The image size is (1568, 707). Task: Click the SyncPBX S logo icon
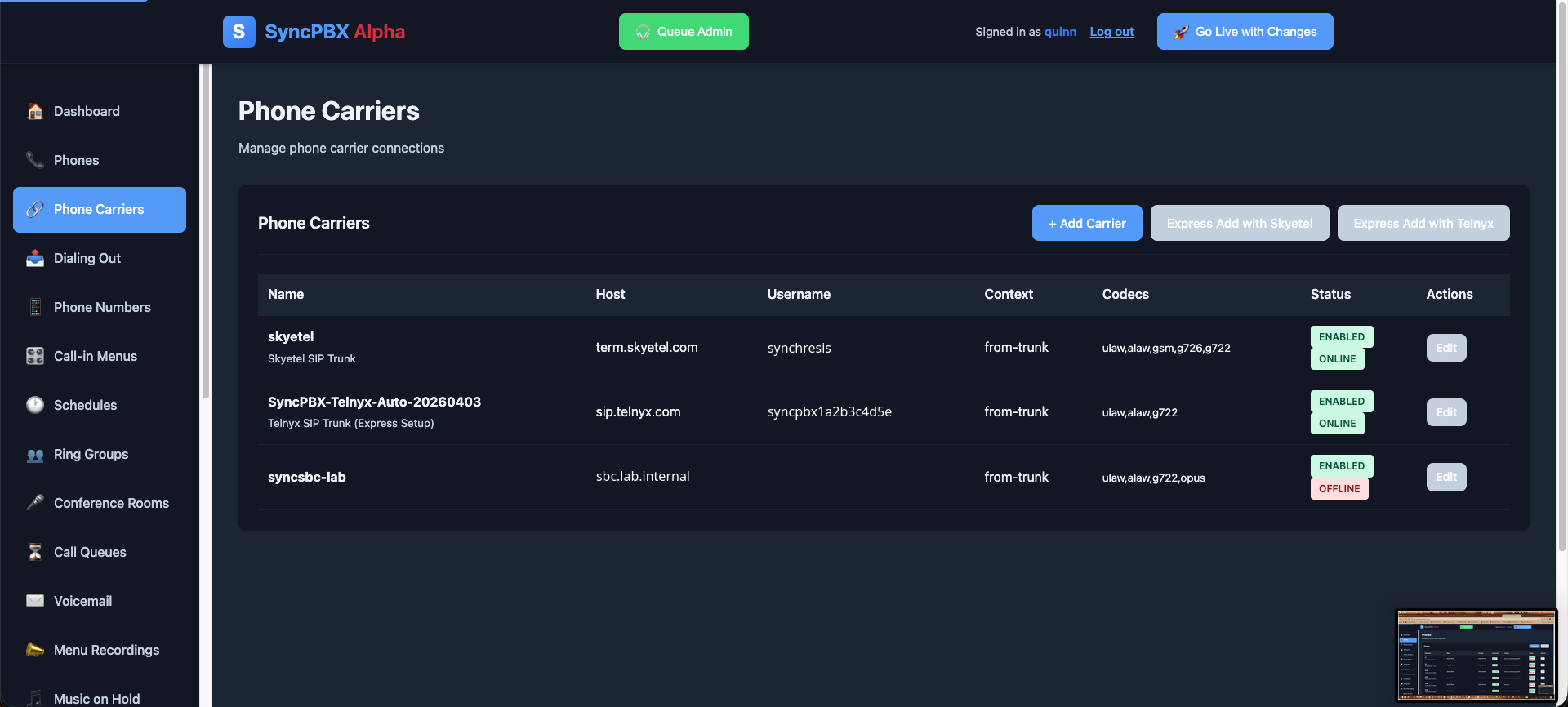click(x=238, y=32)
